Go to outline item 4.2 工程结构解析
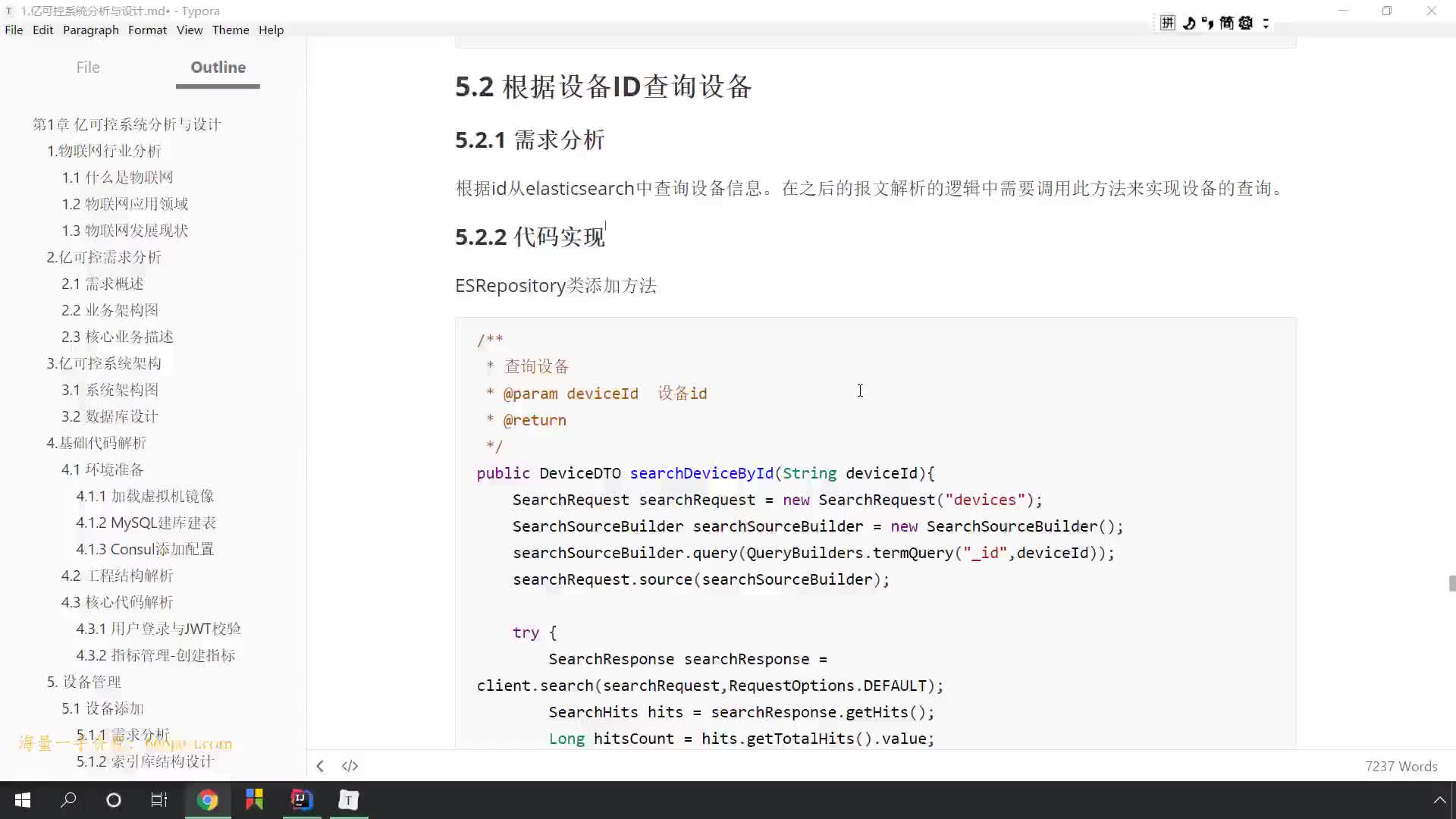Viewport: 1456px width, 819px height. pos(118,576)
